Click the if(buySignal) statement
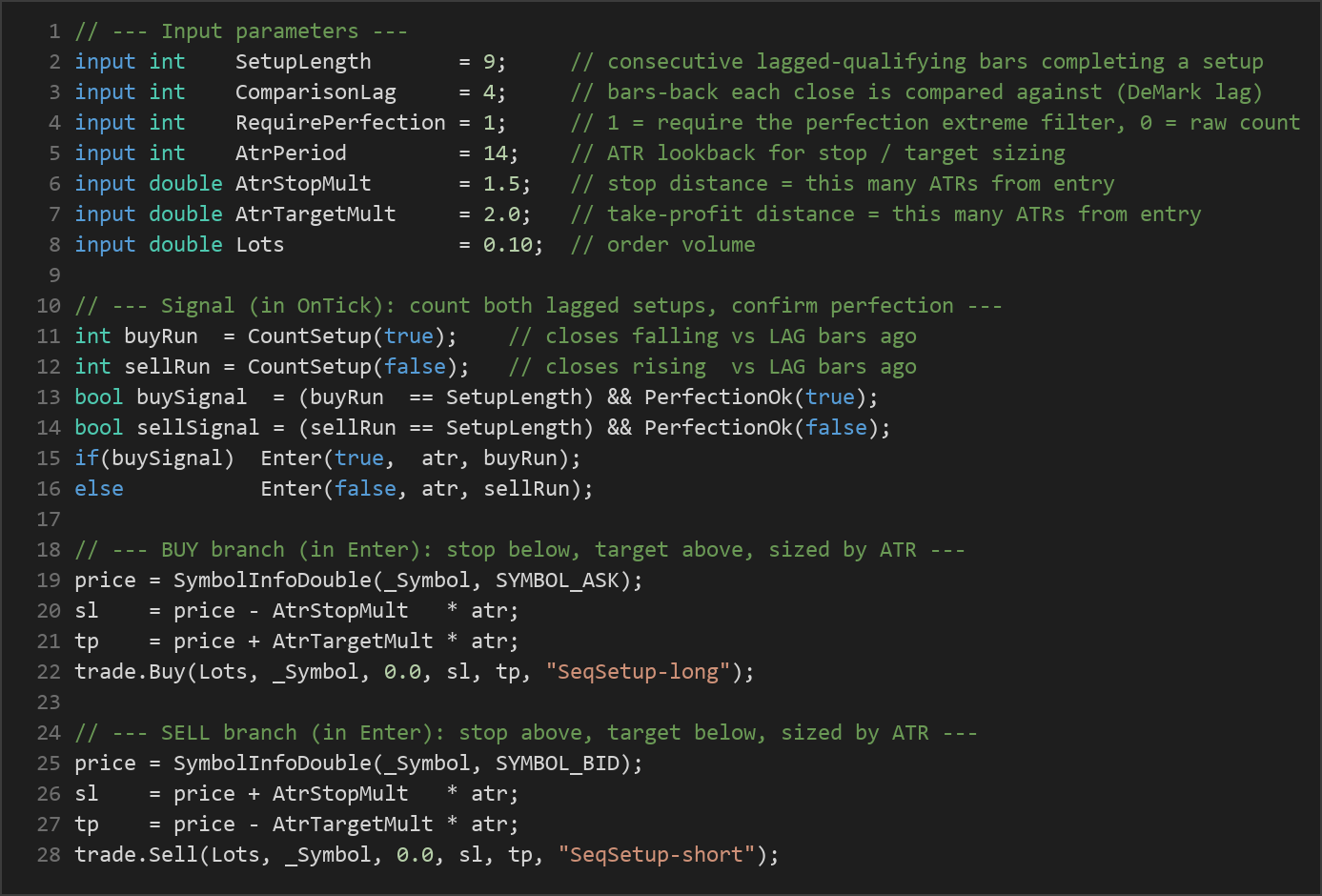The height and width of the screenshot is (896, 1322). point(154,458)
